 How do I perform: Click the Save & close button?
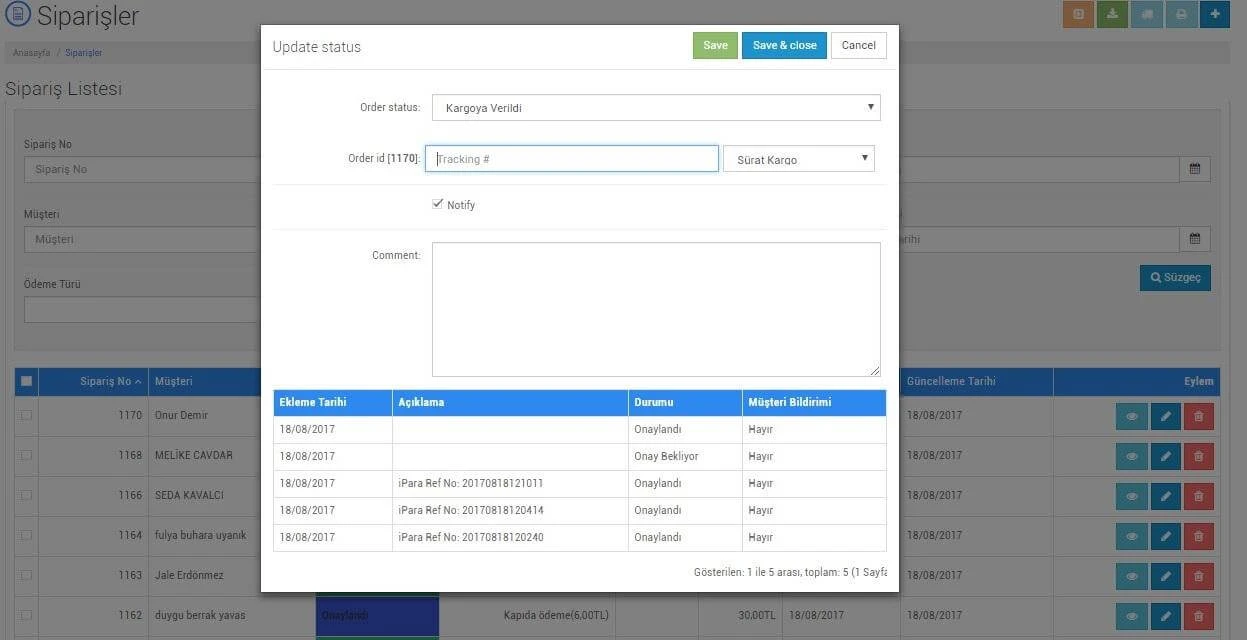[x=784, y=45]
